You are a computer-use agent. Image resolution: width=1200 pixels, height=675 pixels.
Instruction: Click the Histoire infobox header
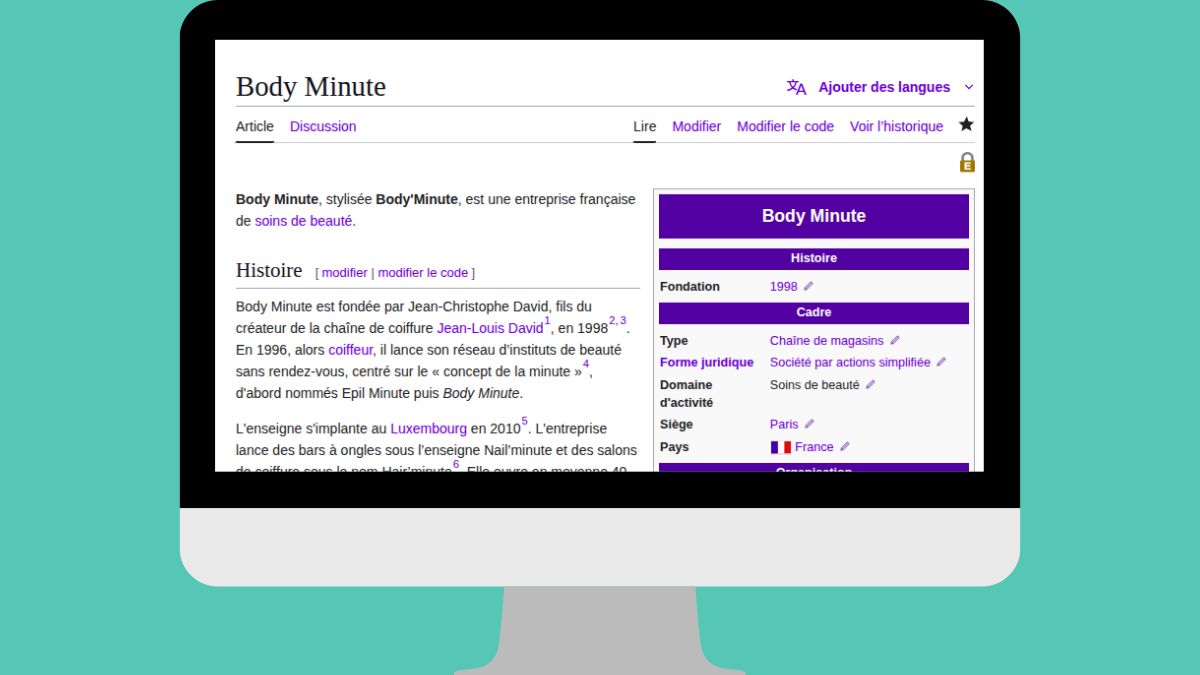814,258
